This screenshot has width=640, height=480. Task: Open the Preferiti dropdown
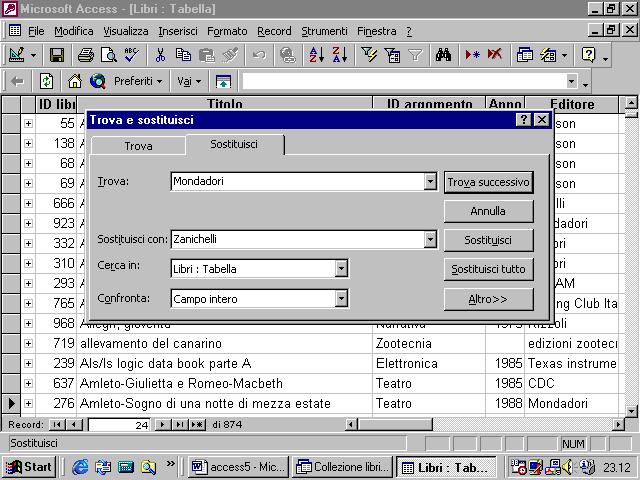click(138, 82)
